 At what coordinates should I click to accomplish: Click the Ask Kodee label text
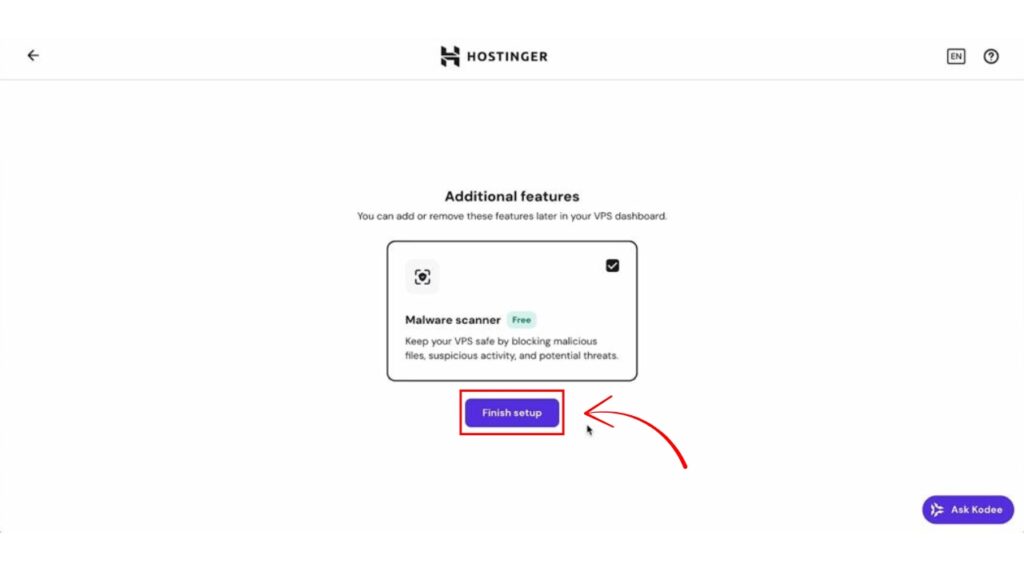click(976, 509)
